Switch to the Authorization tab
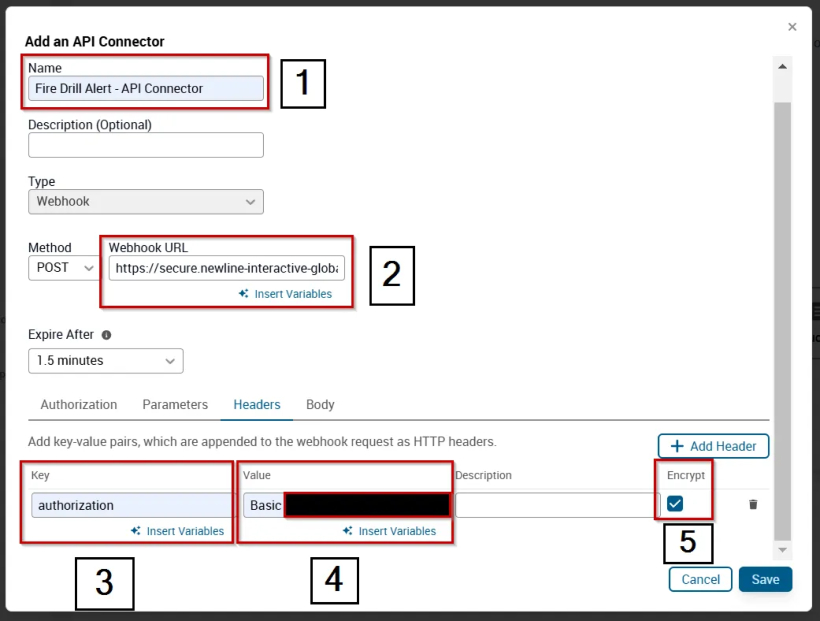Image resolution: width=820 pixels, height=621 pixels. pos(77,404)
